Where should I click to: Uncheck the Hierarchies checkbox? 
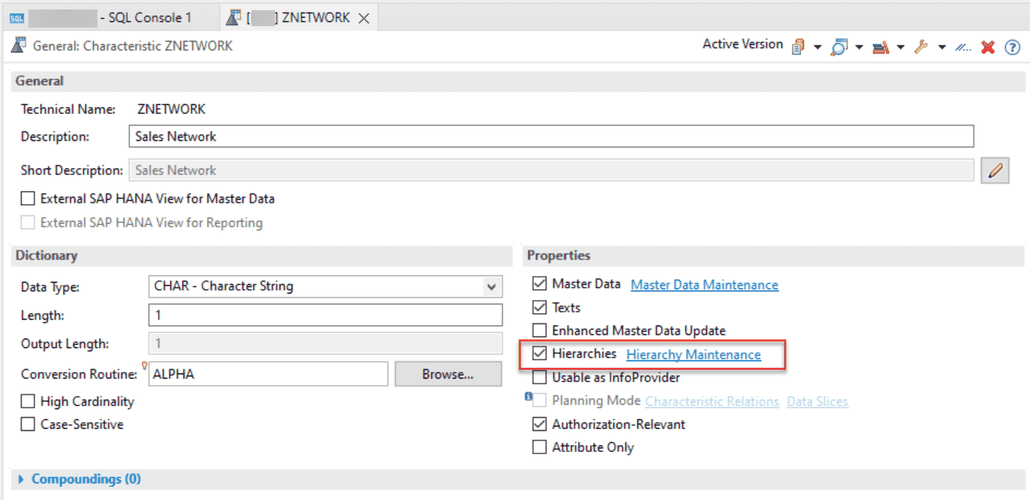pyautogui.click(x=540, y=354)
